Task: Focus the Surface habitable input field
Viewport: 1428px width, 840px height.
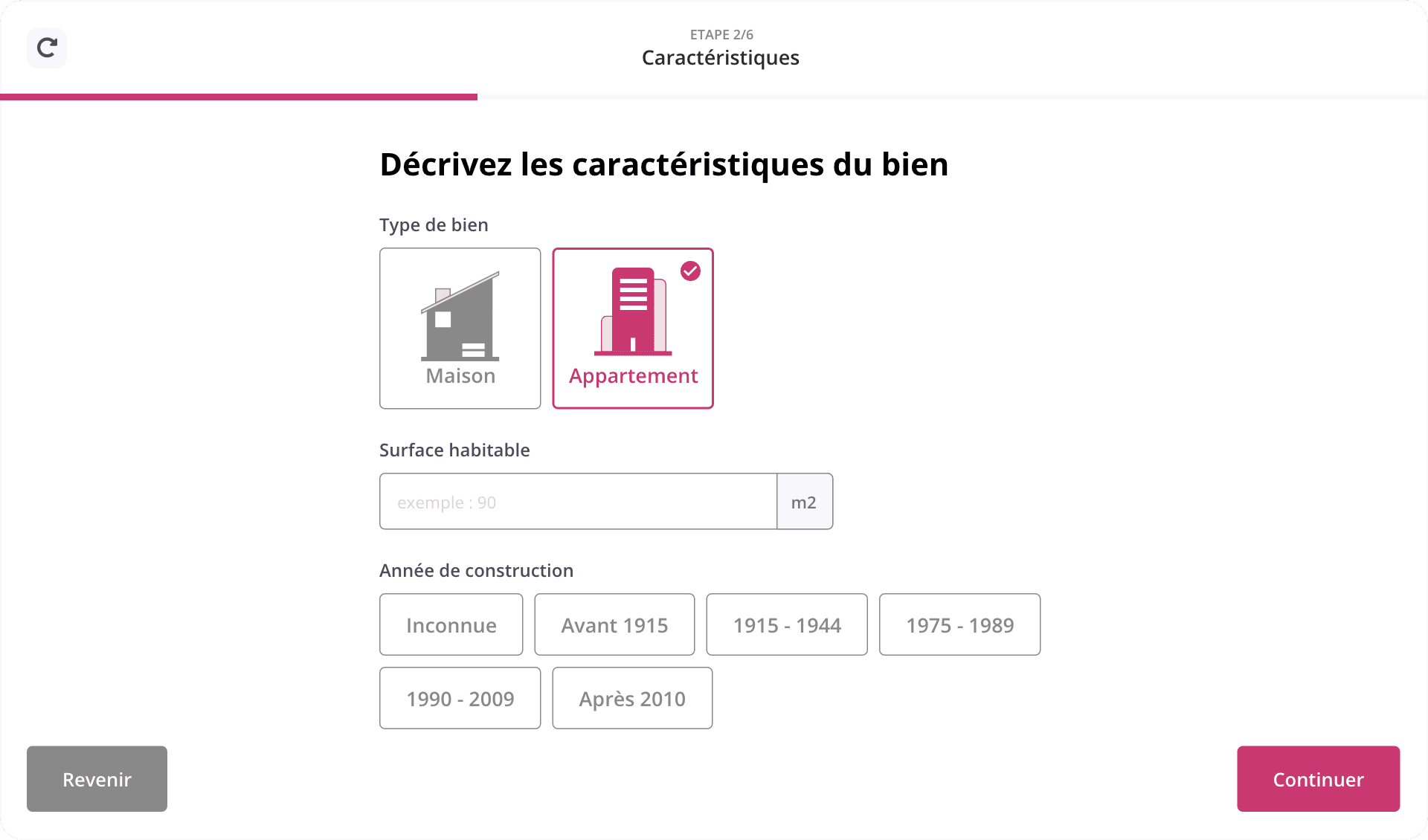Action: click(x=578, y=502)
